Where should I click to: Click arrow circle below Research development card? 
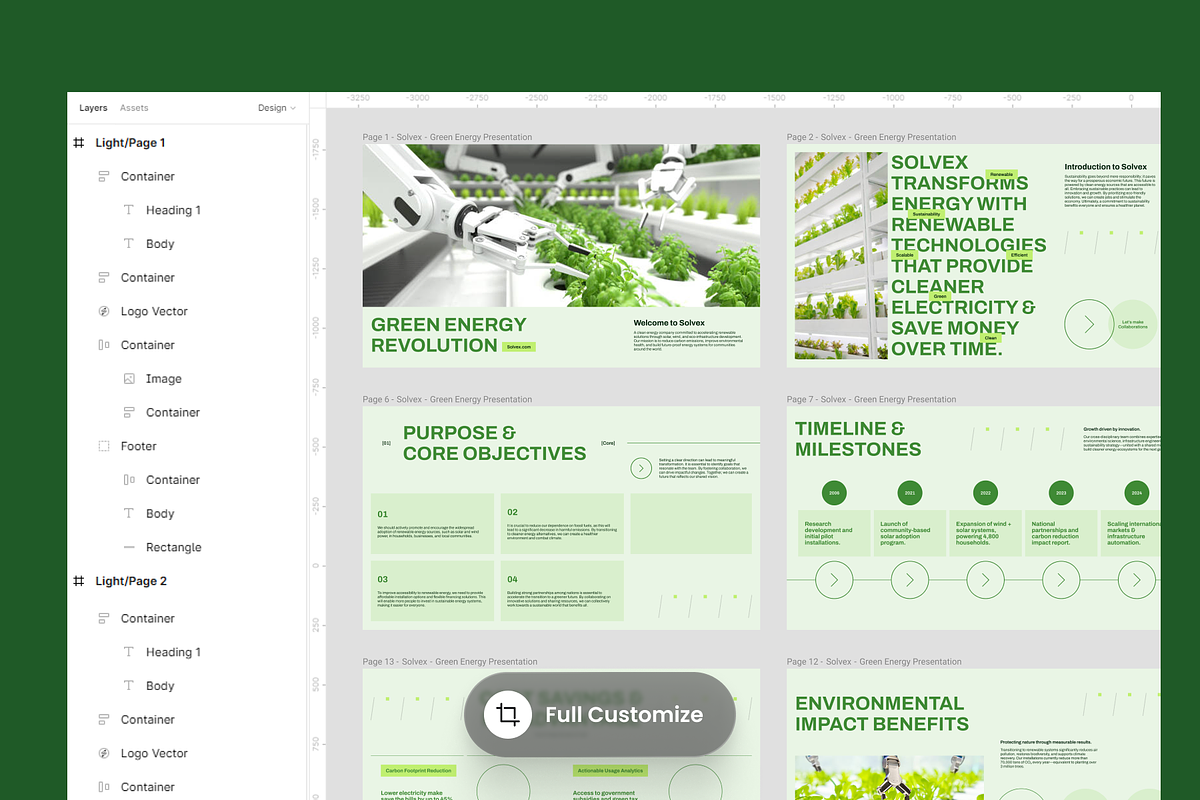tap(834, 580)
